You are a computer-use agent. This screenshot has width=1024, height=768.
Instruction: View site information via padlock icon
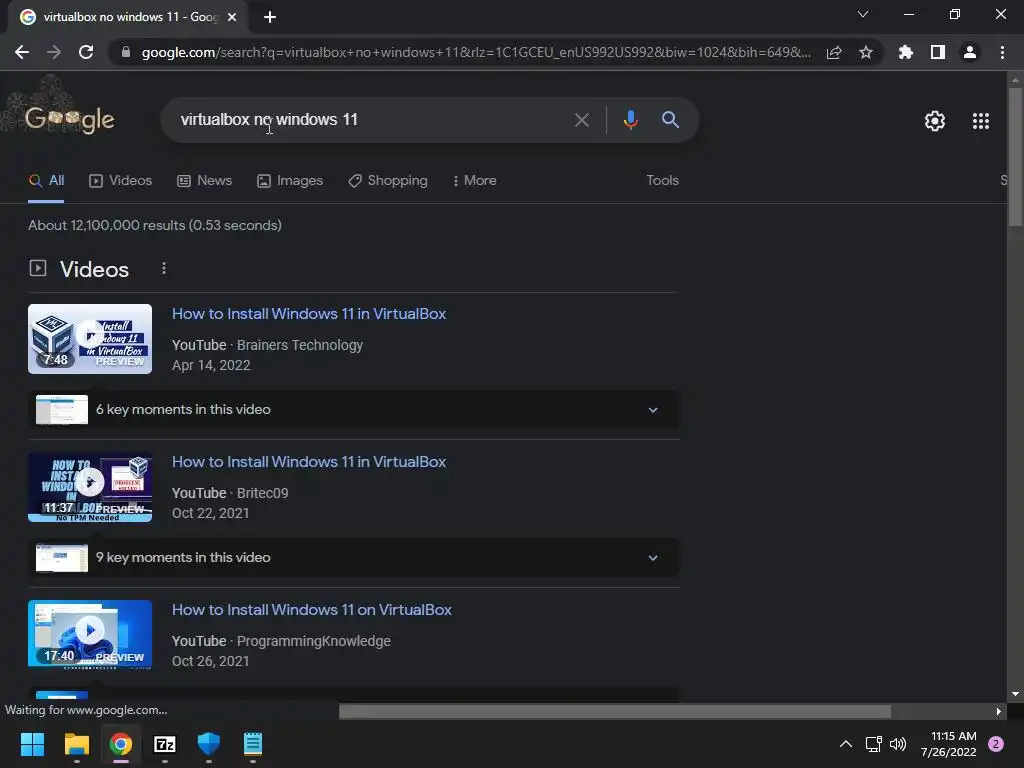click(x=126, y=52)
